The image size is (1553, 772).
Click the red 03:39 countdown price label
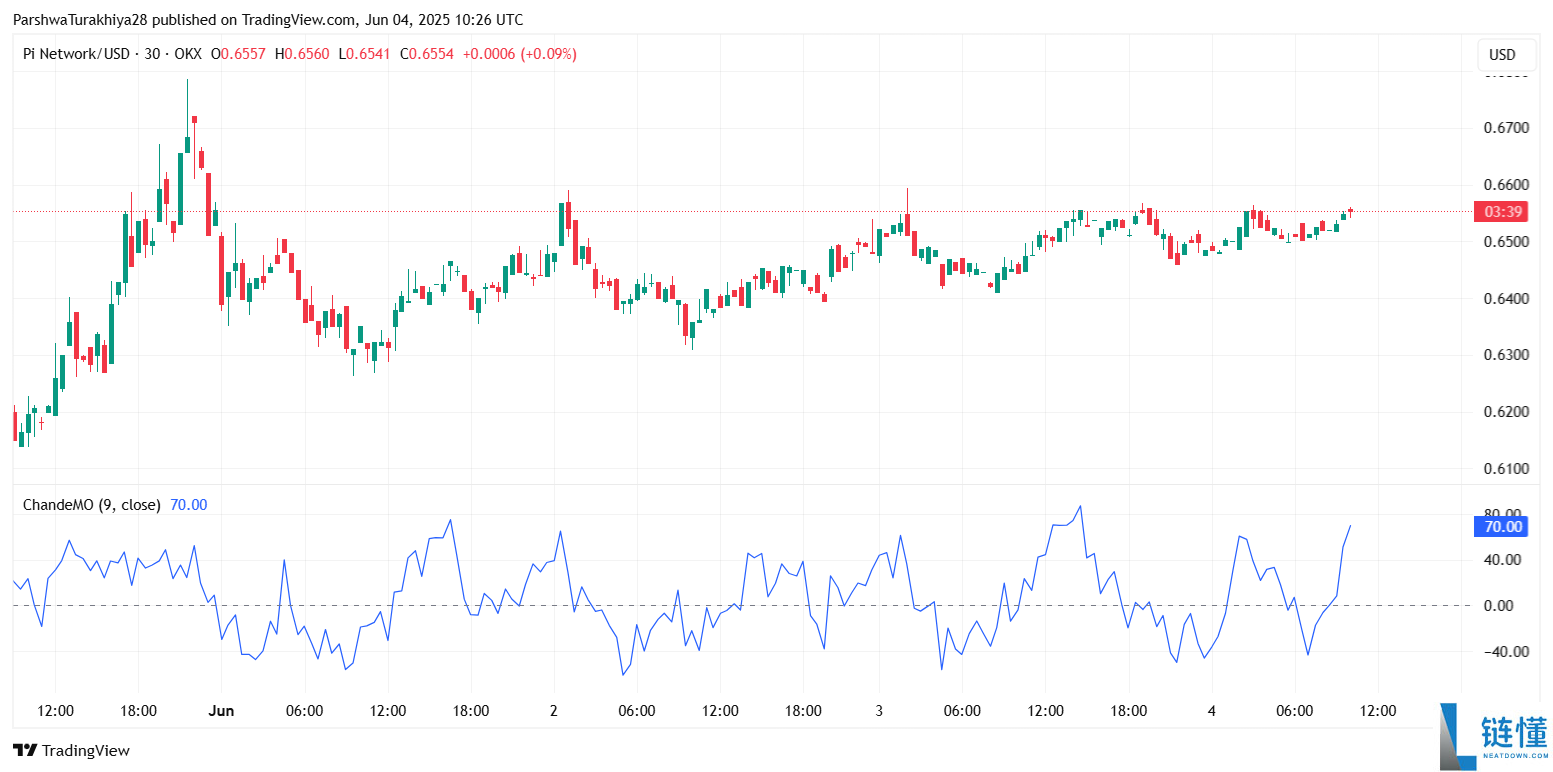point(1503,212)
